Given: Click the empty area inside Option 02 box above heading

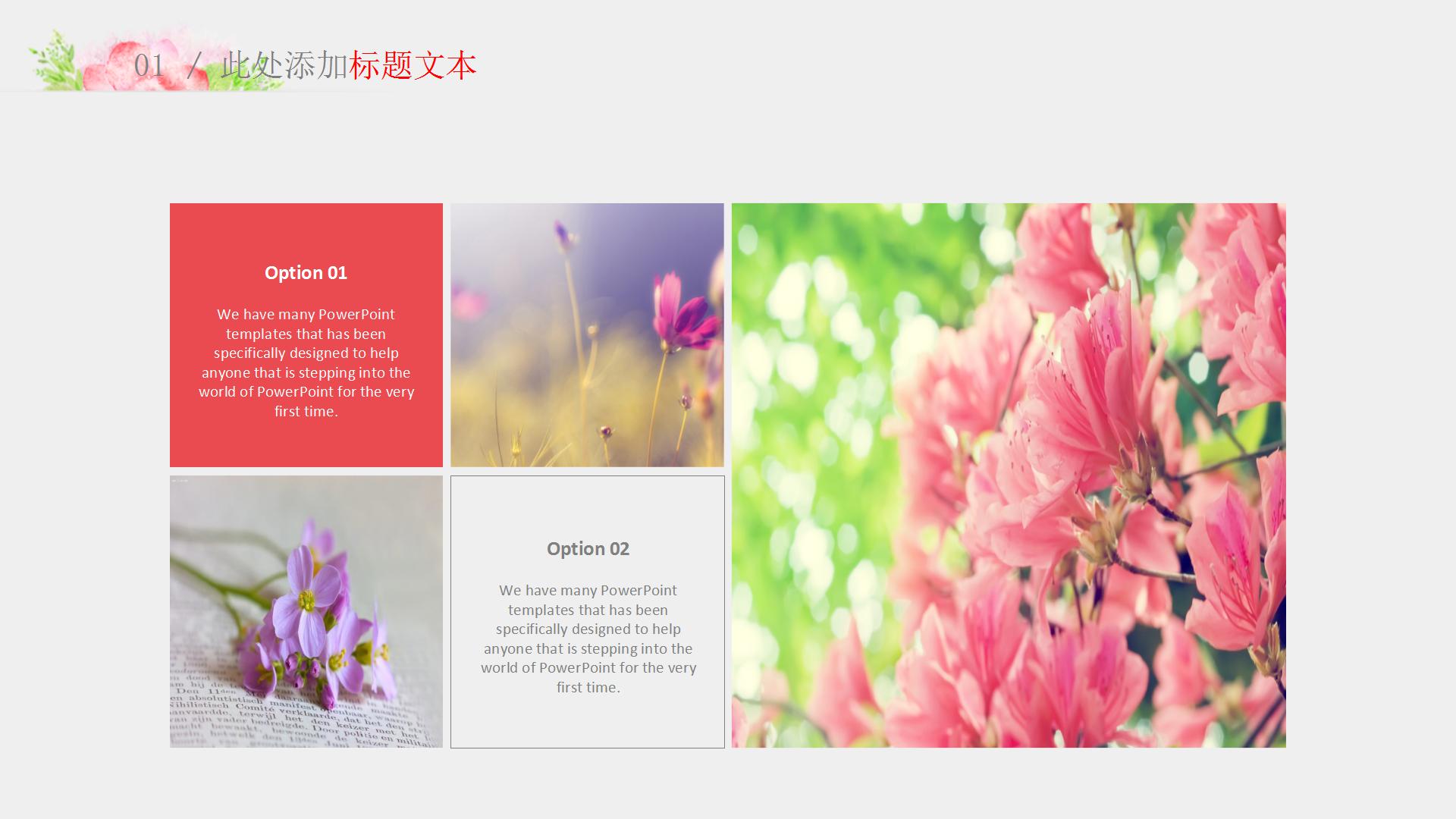Looking at the screenshot, I should pyautogui.click(x=588, y=504).
